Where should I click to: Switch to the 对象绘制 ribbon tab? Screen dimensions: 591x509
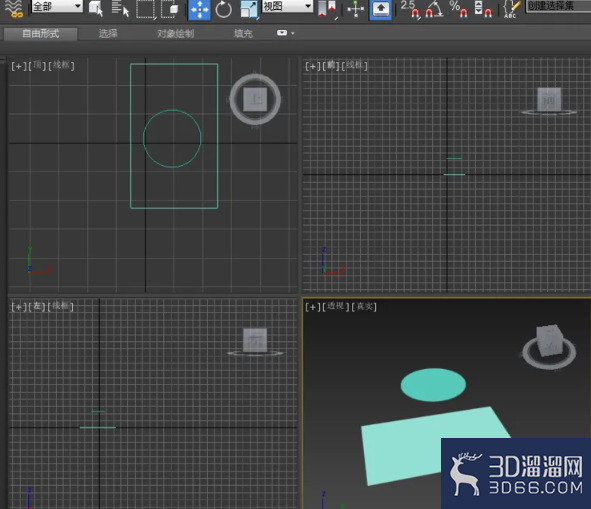[176, 34]
